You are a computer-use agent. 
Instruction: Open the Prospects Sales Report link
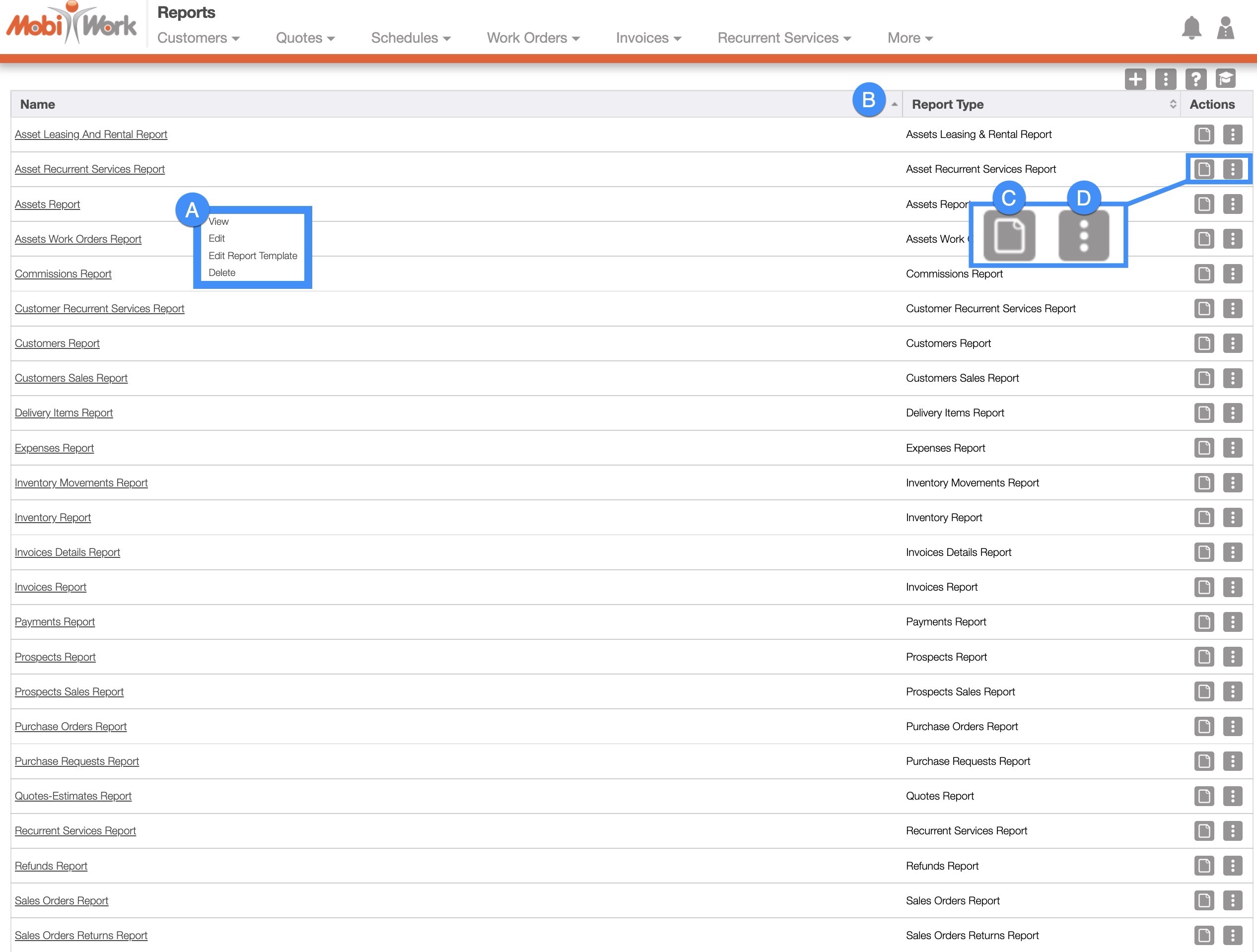click(x=69, y=691)
